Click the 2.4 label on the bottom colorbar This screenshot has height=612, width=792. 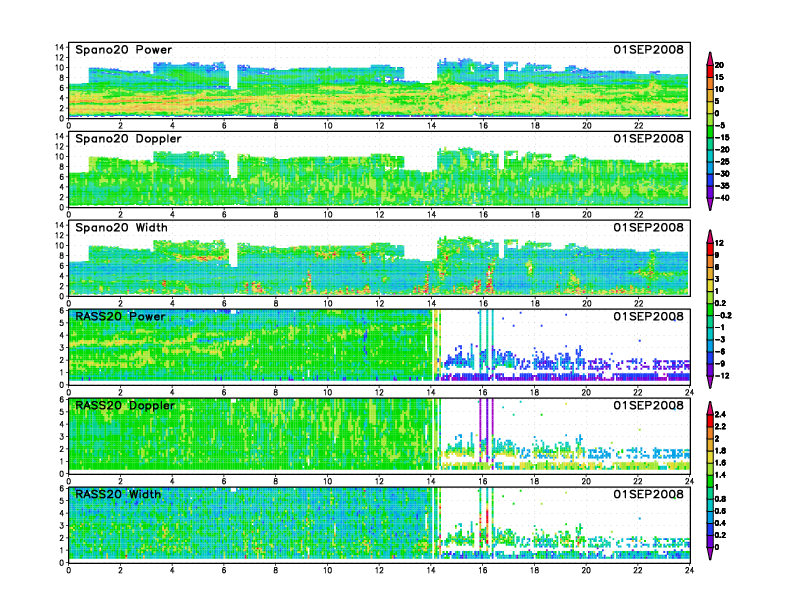pos(720,414)
